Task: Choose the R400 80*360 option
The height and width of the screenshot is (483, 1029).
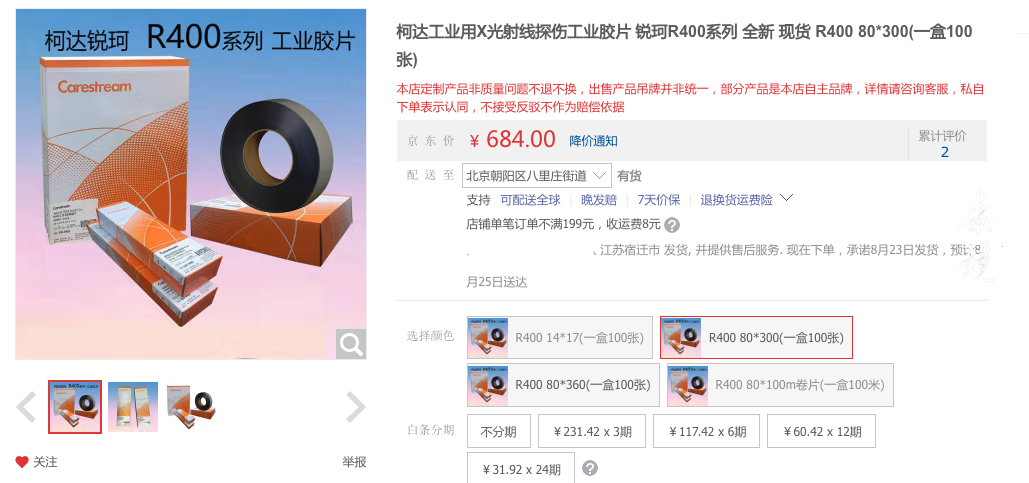Action: [563, 385]
